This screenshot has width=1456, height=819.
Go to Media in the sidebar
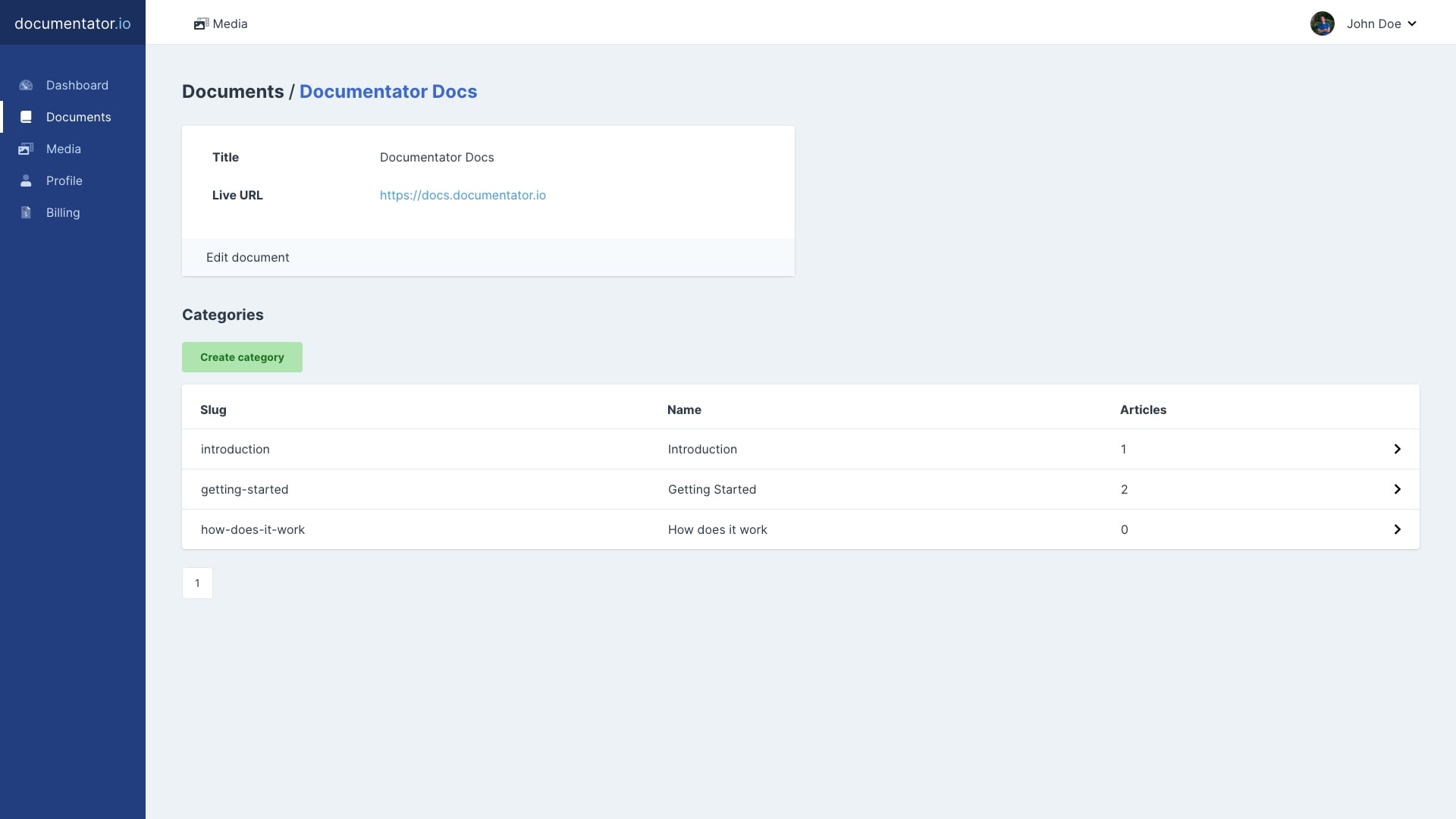coord(73,149)
